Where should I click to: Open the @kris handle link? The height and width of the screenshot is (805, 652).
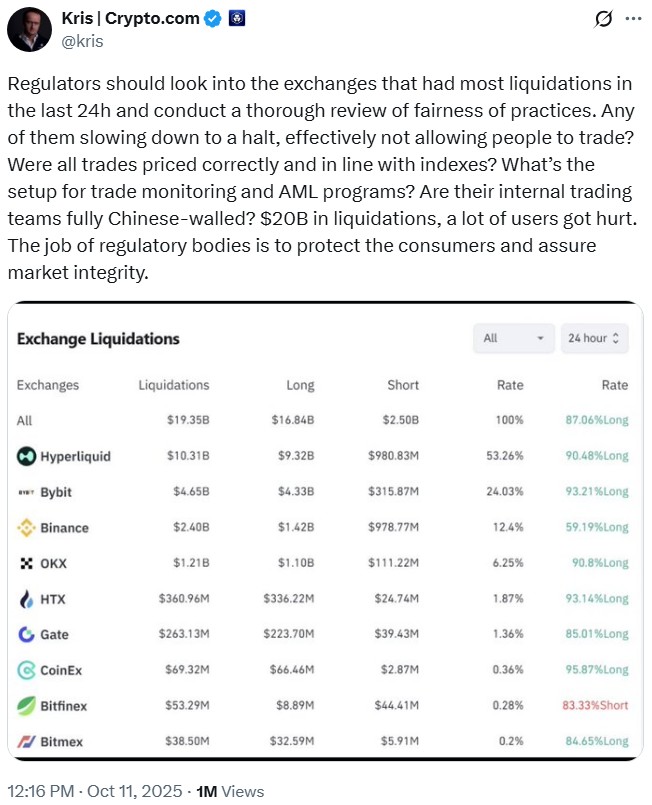tap(84, 41)
